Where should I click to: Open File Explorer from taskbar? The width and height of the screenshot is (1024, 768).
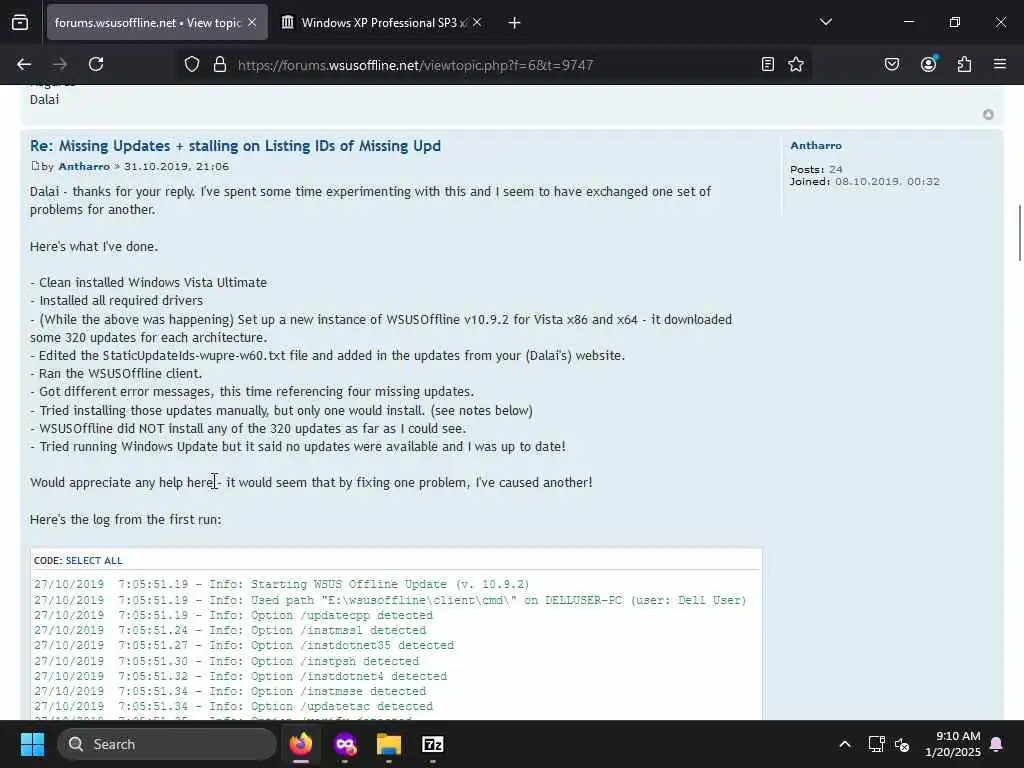point(389,744)
